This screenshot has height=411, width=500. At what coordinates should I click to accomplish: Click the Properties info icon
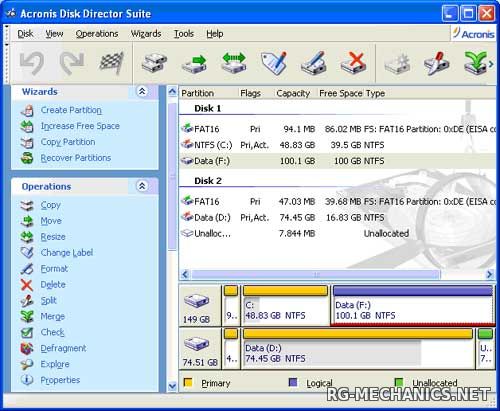[27, 380]
